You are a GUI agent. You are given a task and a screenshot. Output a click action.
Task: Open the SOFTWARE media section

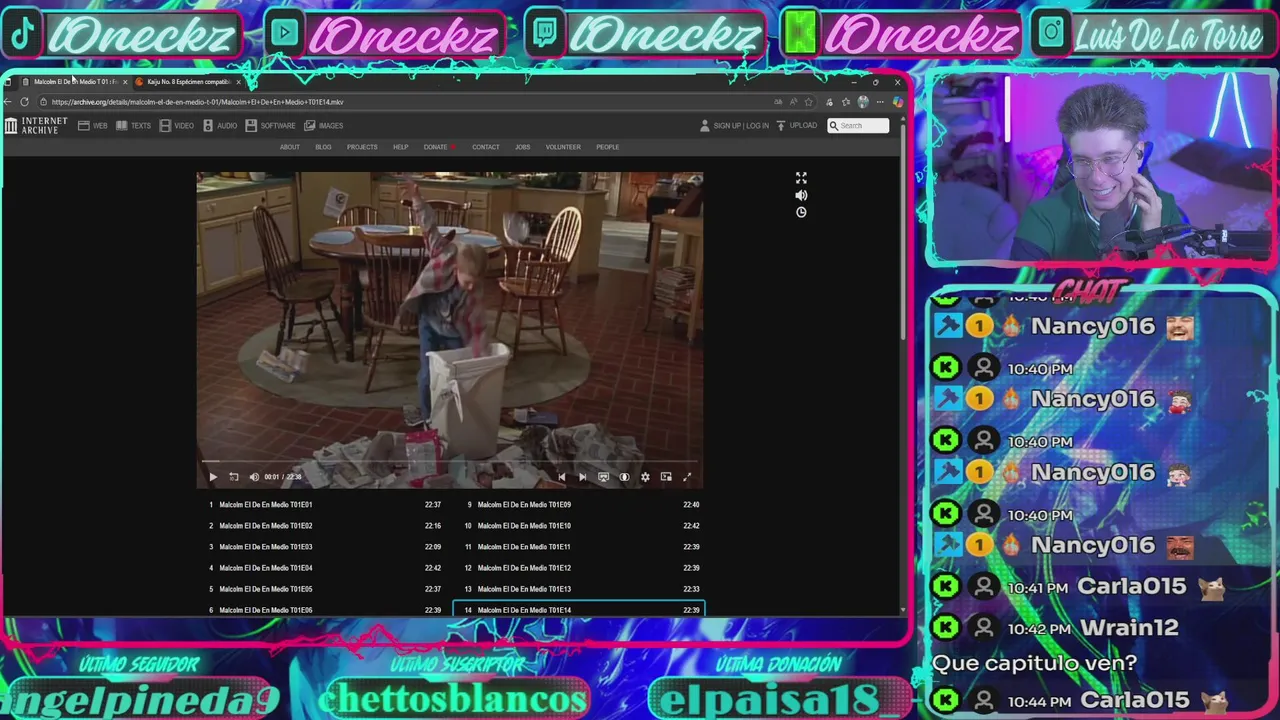[x=270, y=125]
